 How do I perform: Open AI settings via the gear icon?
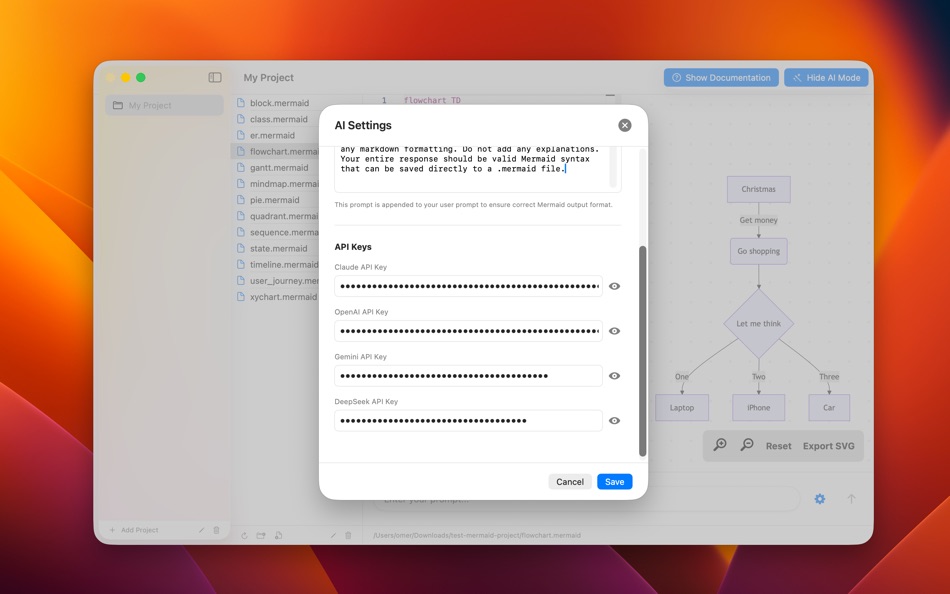pos(819,498)
